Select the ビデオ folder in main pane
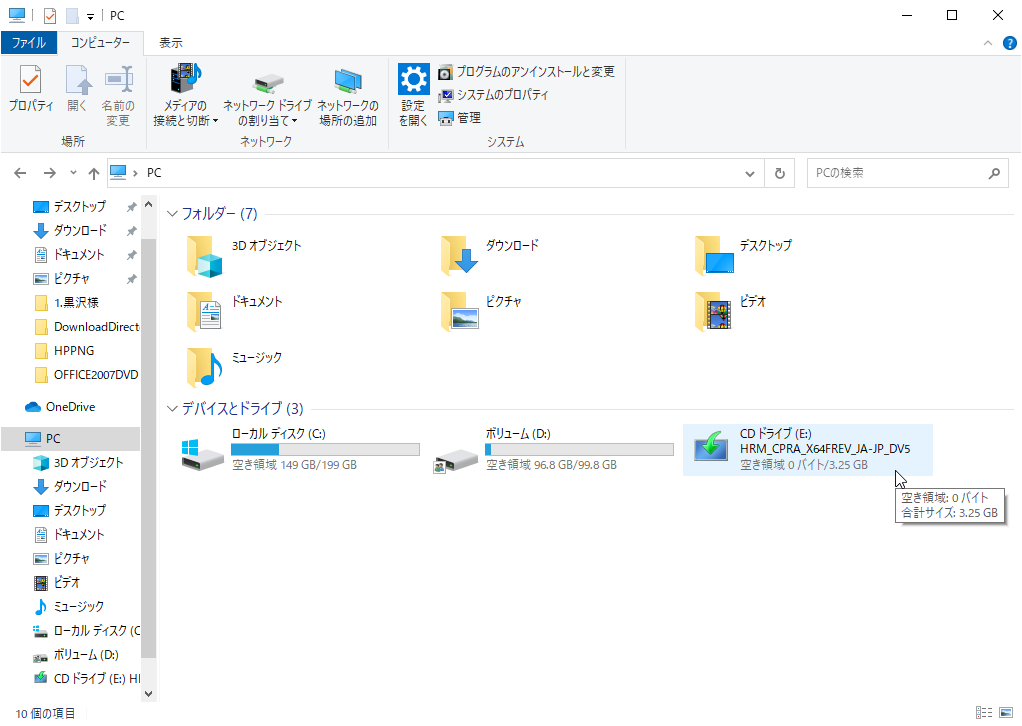Screen dimensions: 1022x726 coord(731,313)
